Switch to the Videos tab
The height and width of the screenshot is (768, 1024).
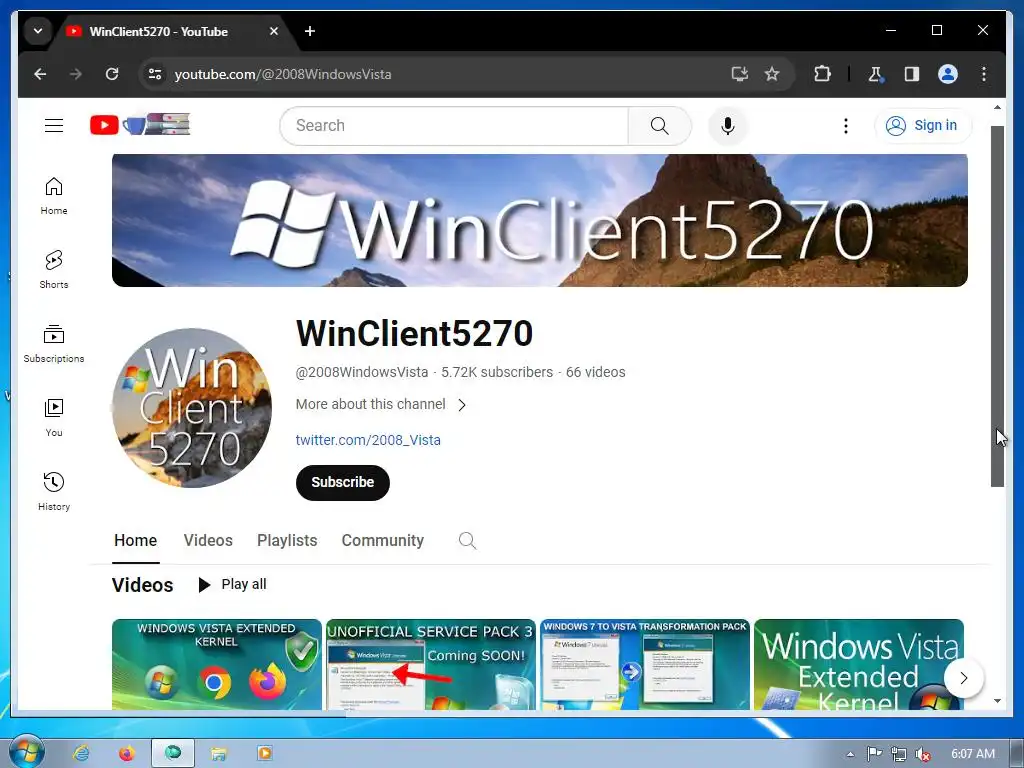click(208, 541)
